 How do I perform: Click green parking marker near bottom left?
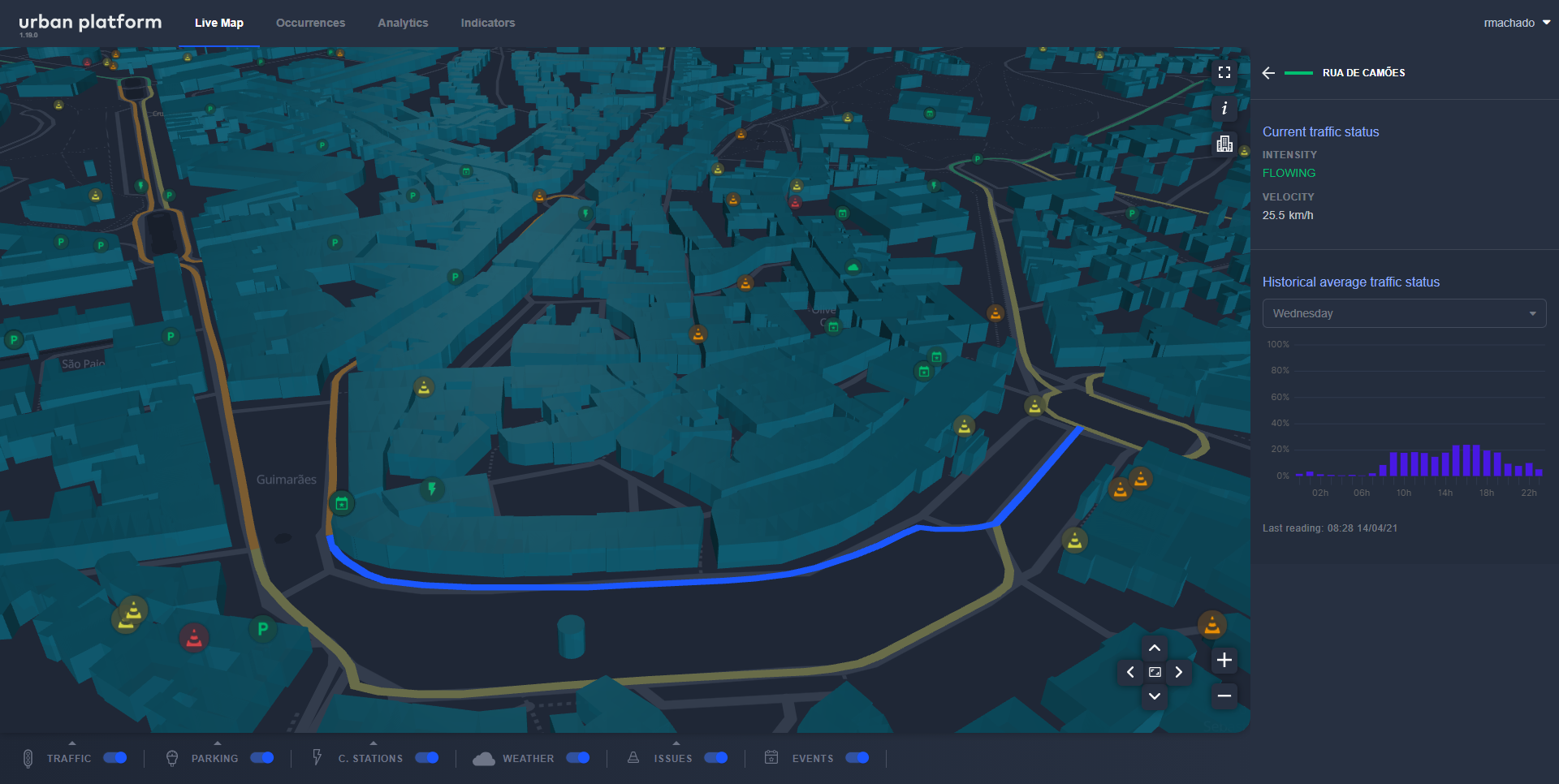(262, 628)
